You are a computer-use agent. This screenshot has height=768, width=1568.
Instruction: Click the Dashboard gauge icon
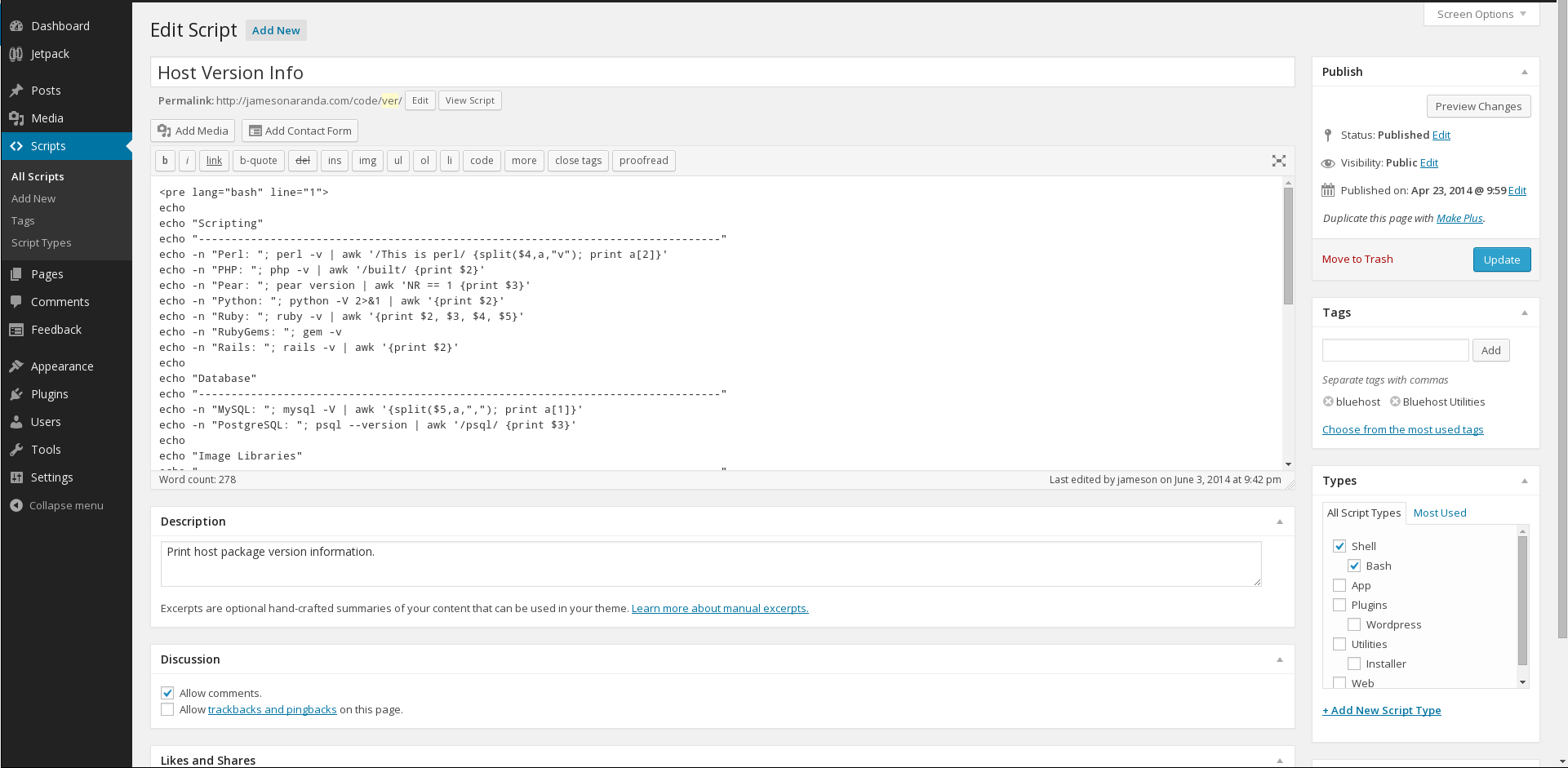[16, 26]
